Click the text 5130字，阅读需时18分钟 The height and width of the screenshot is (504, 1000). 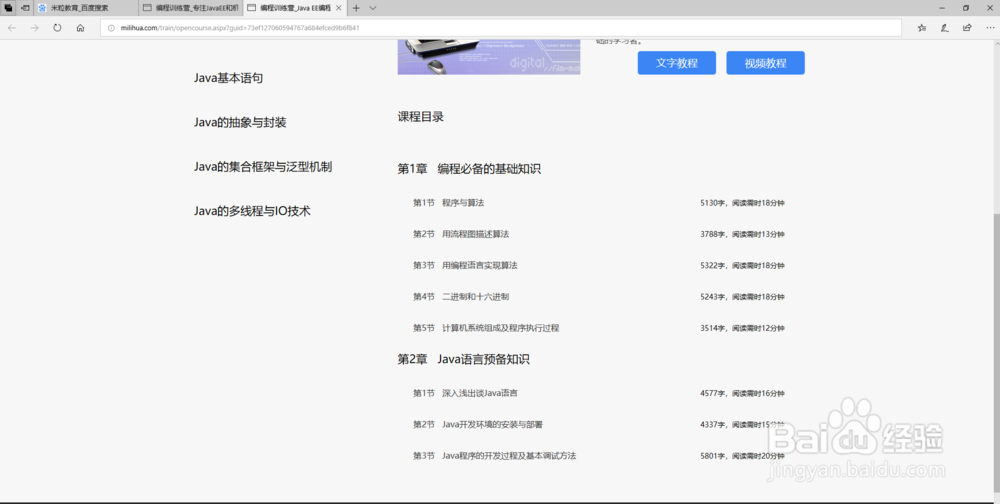[742, 203]
